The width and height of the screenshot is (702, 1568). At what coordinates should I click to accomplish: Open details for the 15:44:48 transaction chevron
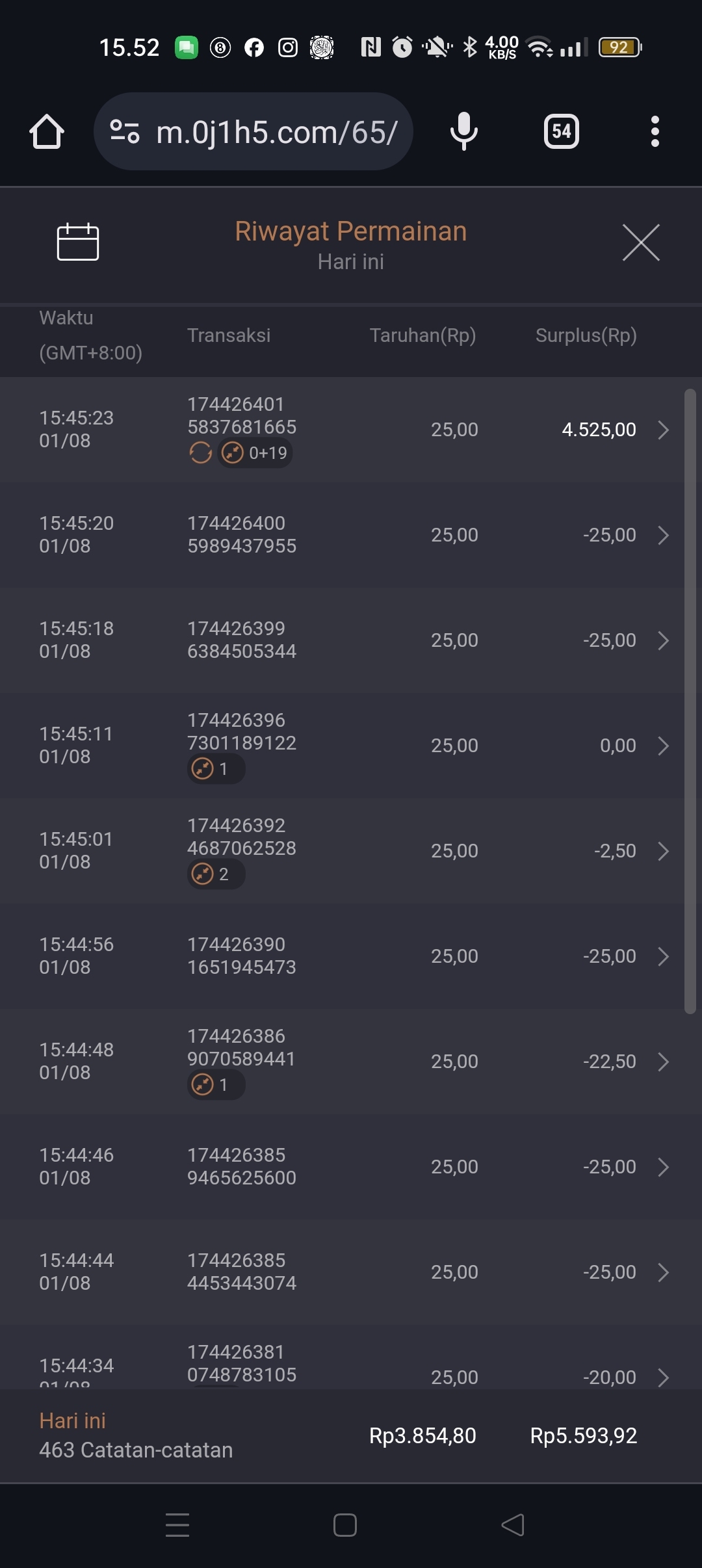(x=663, y=1062)
